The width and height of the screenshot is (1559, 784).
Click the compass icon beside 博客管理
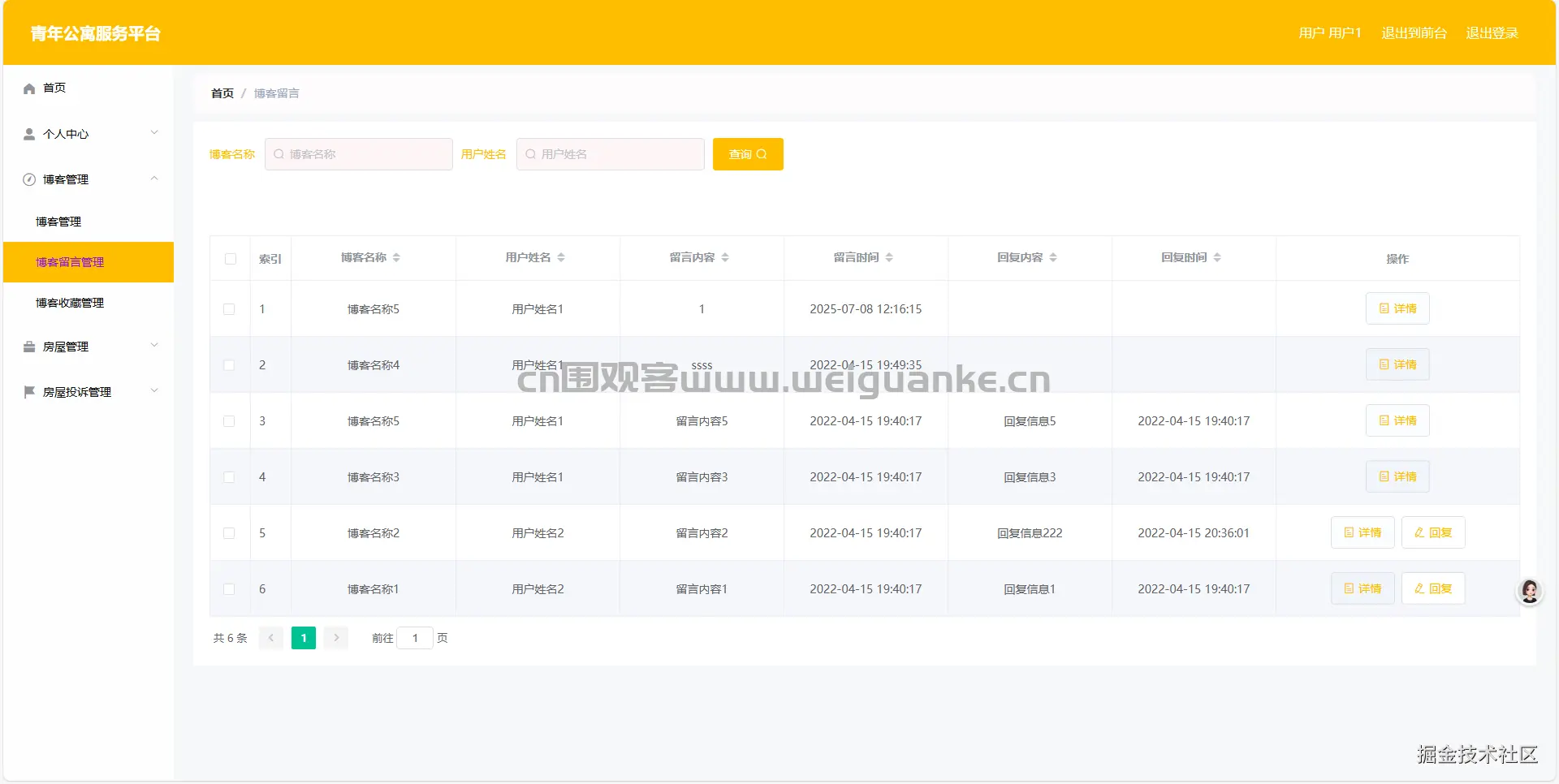(x=29, y=179)
